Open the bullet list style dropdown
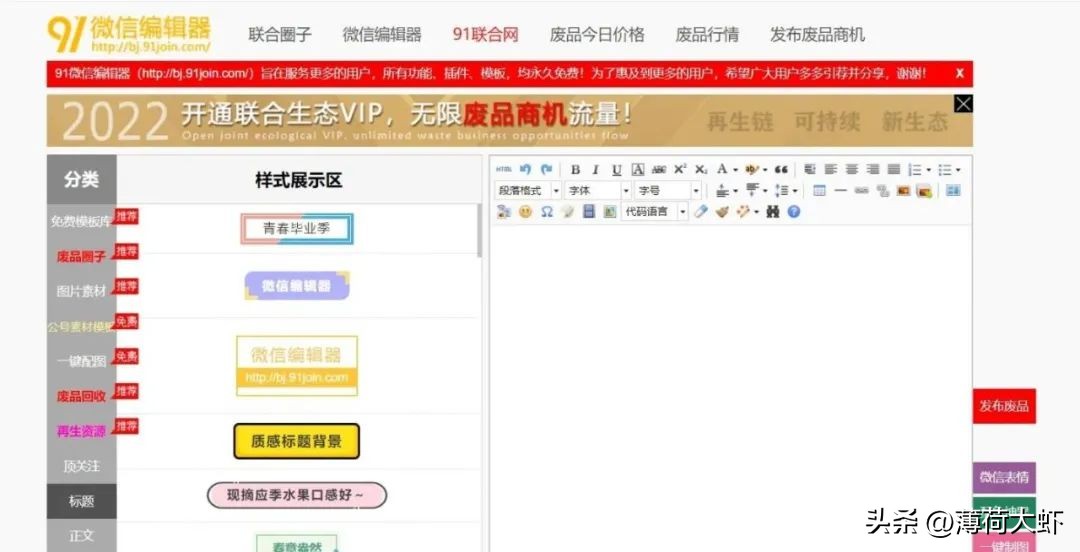Image resolution: width=1080 pixels, height=552 pixels. [958, 170]
